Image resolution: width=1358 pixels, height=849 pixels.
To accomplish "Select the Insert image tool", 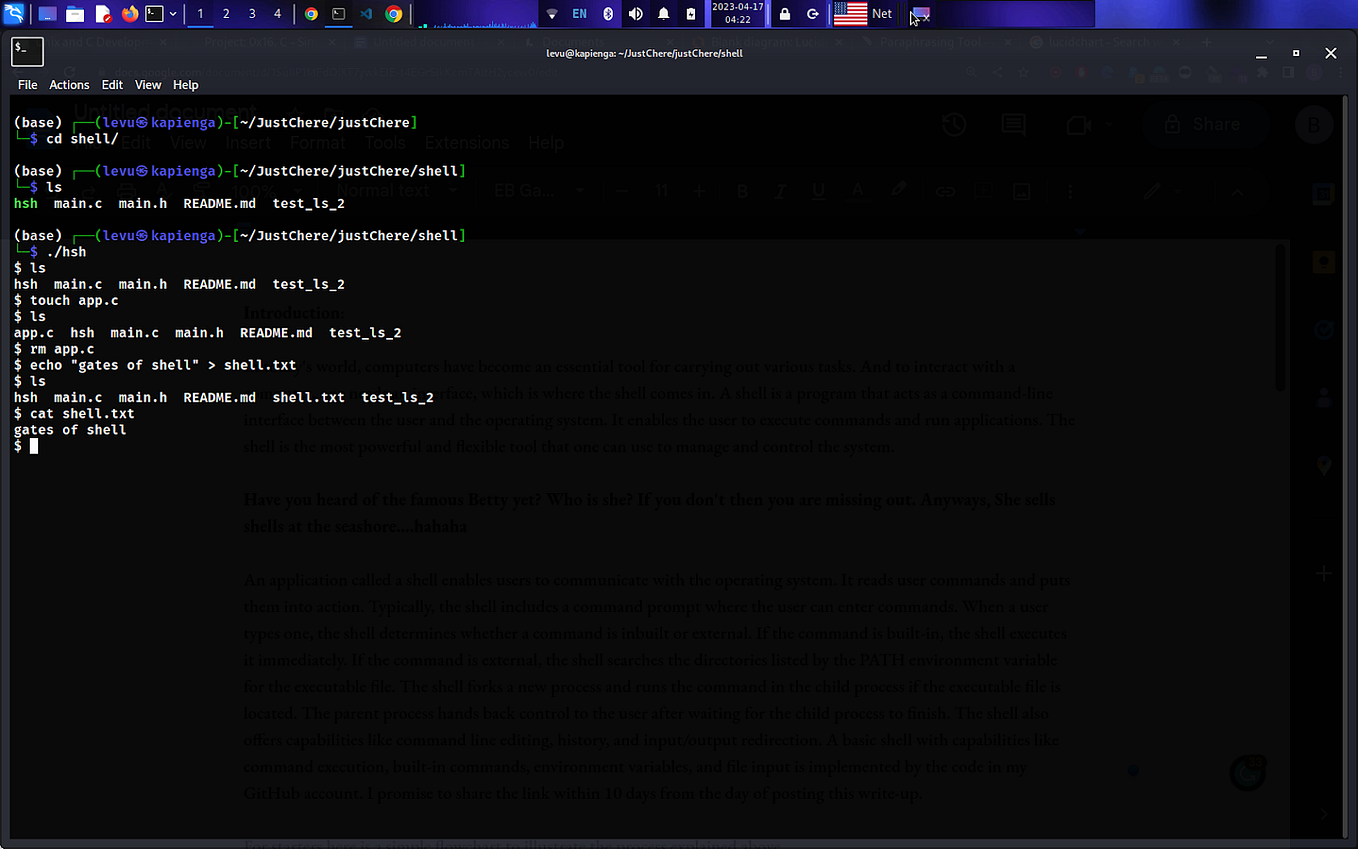I will [1022, 190].
